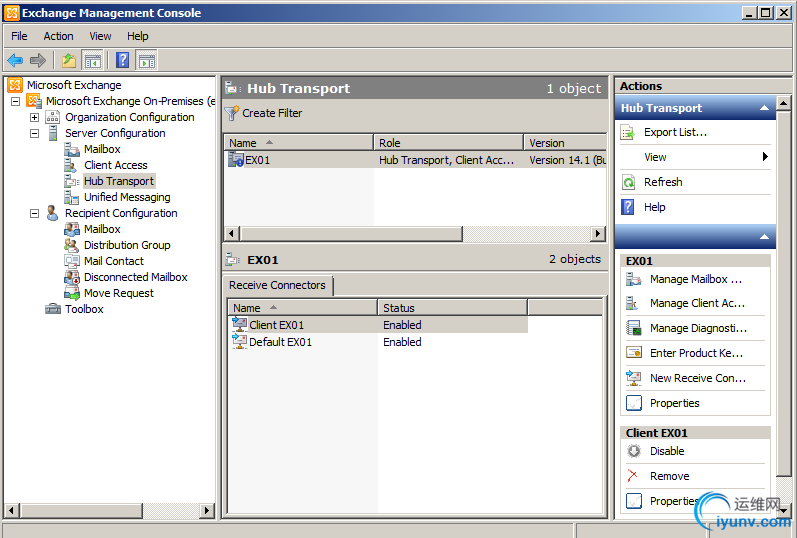The width and height of the screenshot is (797, 538).
Task: Select the Receive Connectors tab
Action: [277, 285]
